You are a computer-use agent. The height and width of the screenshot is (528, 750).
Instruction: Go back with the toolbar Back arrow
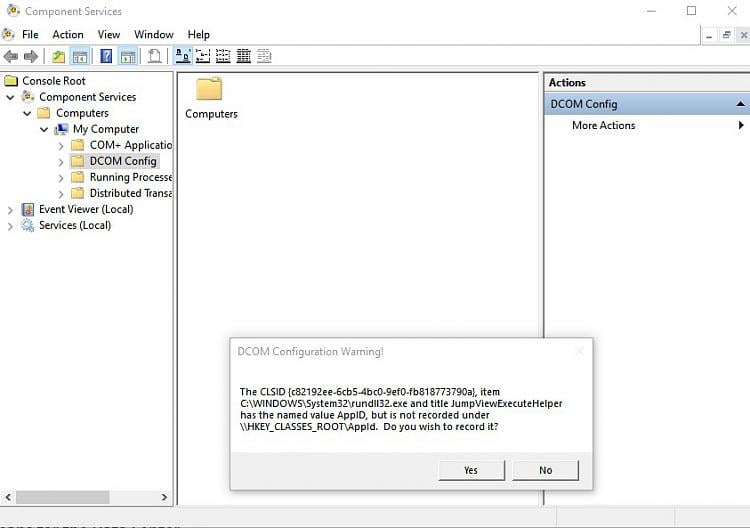[11, 56]
